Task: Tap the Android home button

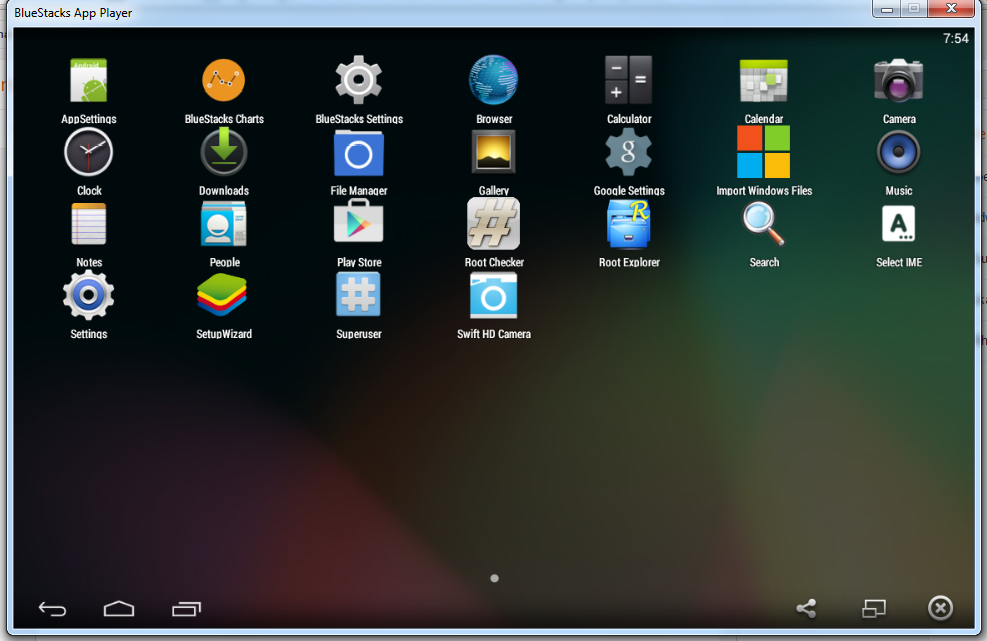Action: tap(119, 608)
